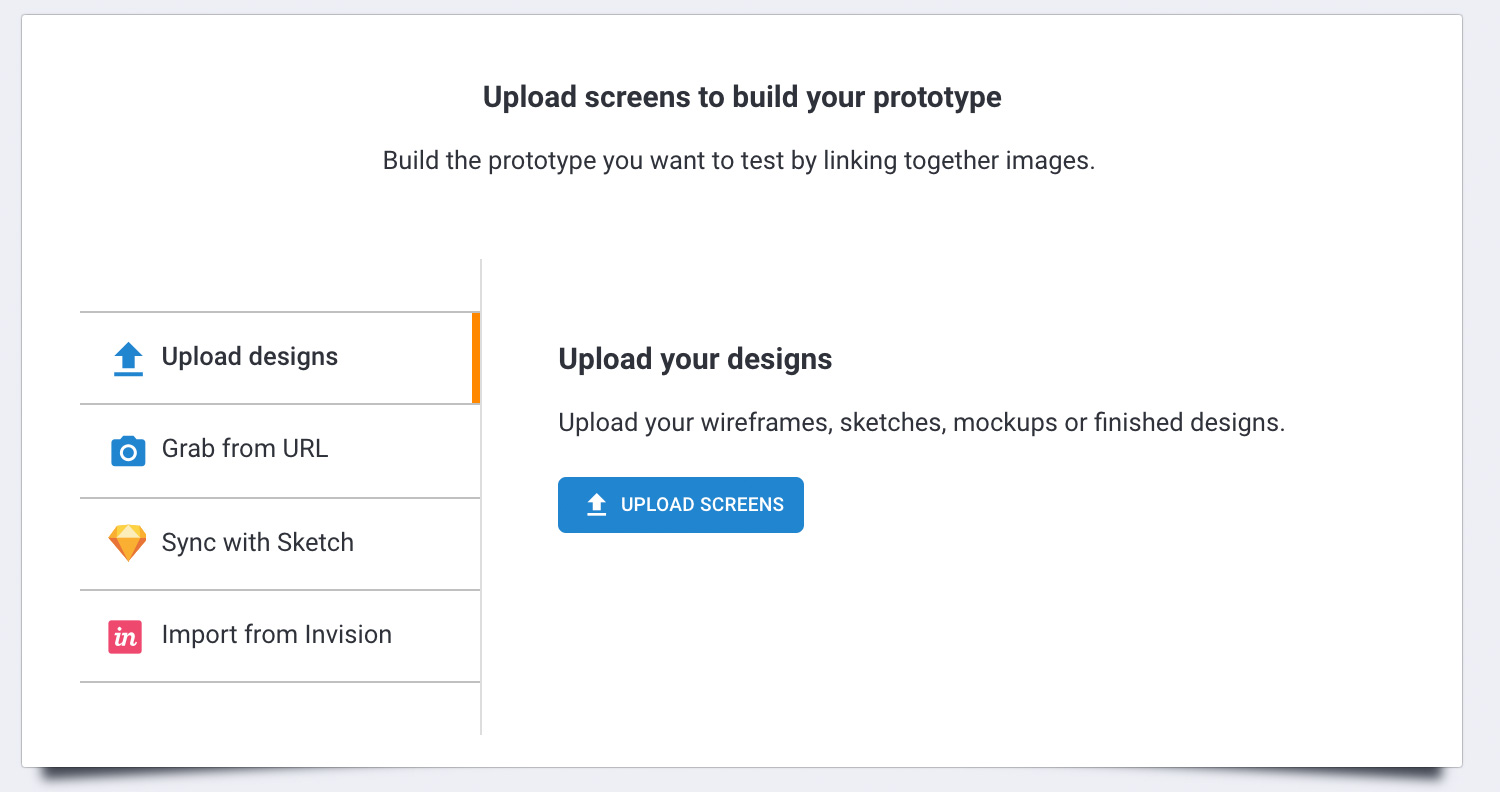Click the white arrow icon inside Upload Screens button

(x=596, y=505)
